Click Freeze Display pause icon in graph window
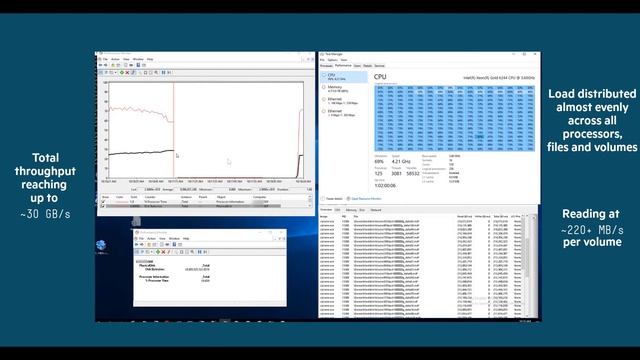The height and width of the screenshot is (360, 640). [163, 73]
